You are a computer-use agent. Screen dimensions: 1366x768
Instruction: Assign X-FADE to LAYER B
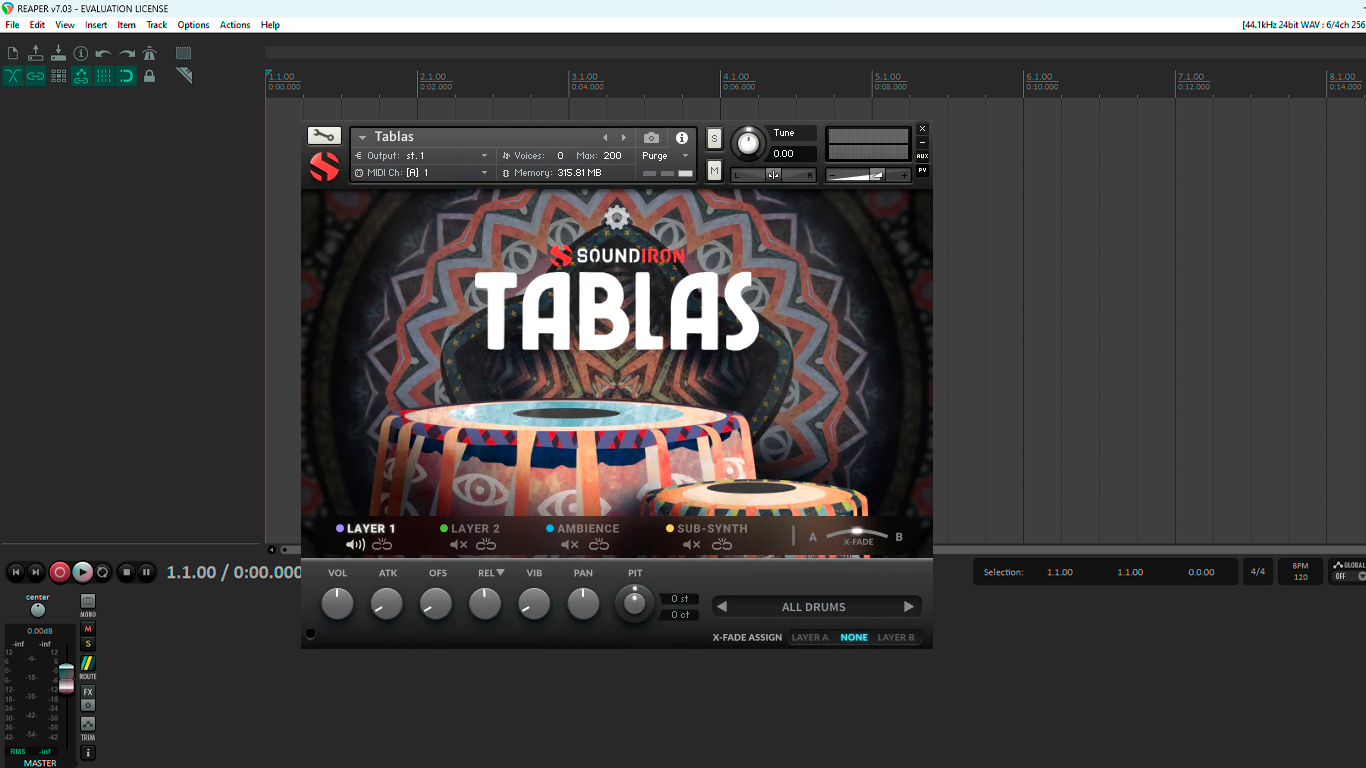tap(896, 637)
